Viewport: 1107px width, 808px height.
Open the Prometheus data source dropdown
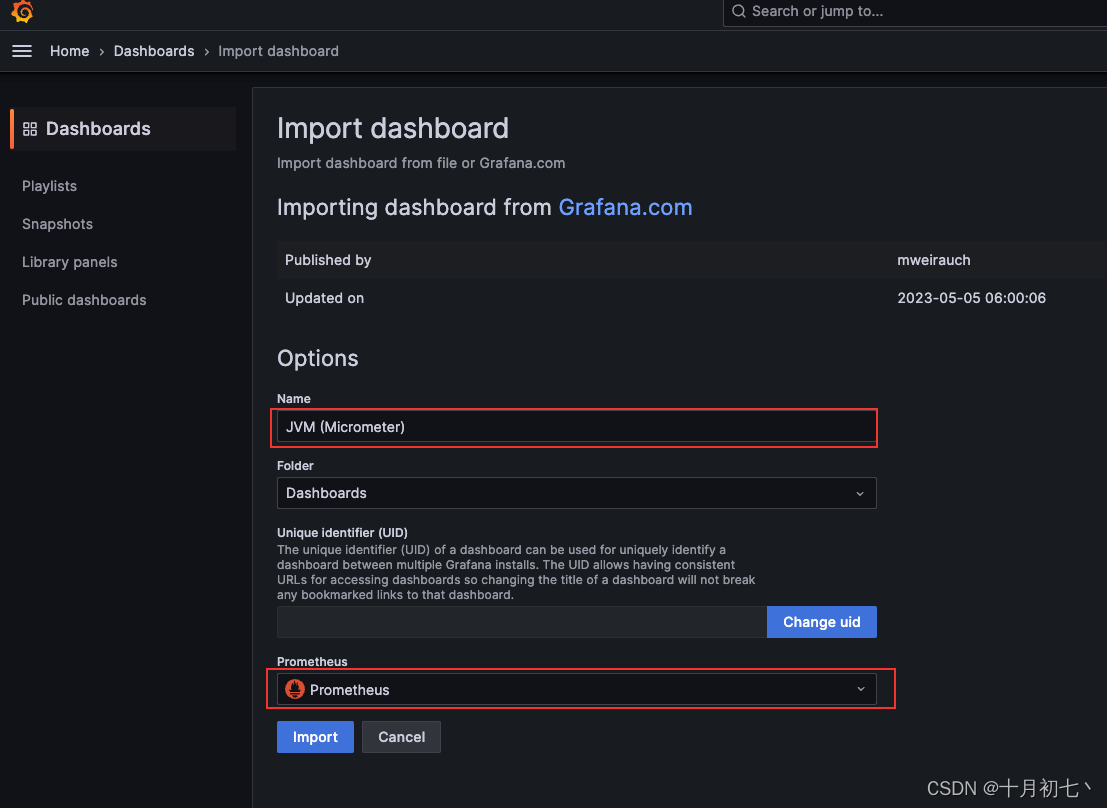576,689
